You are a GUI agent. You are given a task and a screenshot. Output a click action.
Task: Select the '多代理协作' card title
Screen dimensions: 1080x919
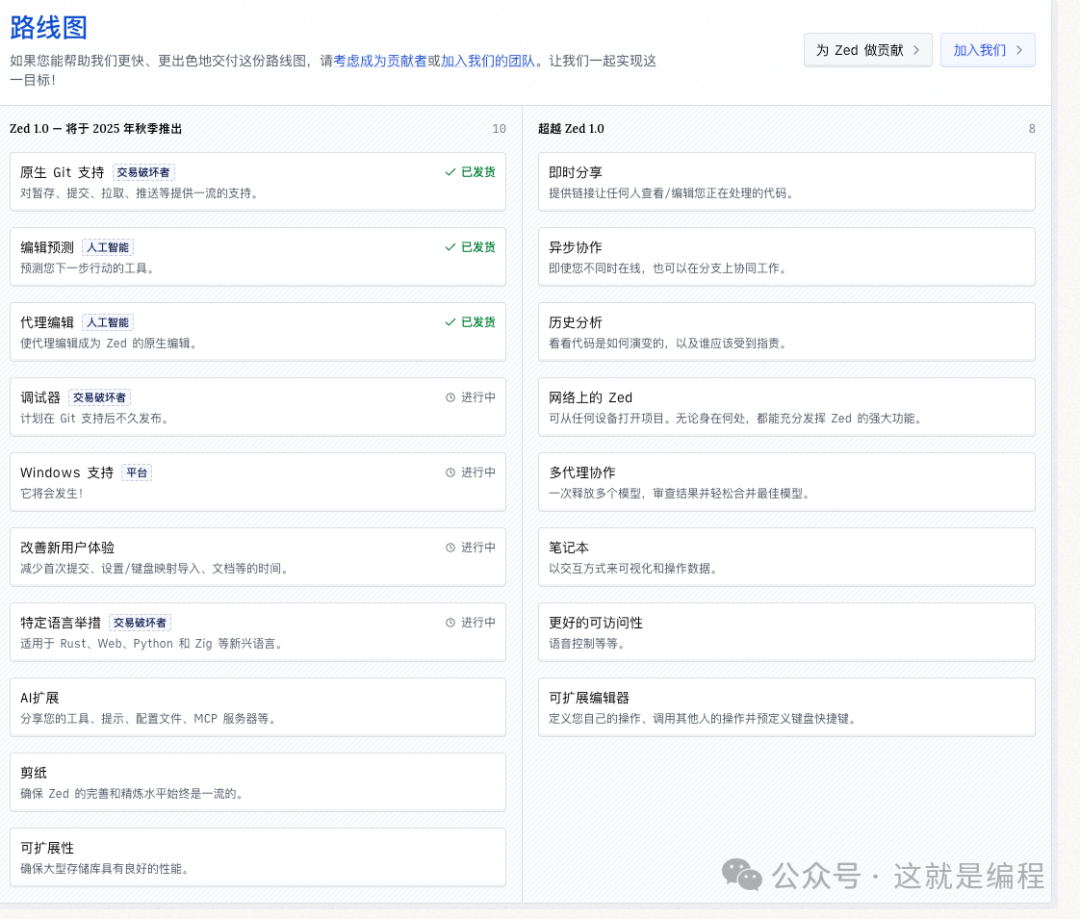[x=582, y=473]
